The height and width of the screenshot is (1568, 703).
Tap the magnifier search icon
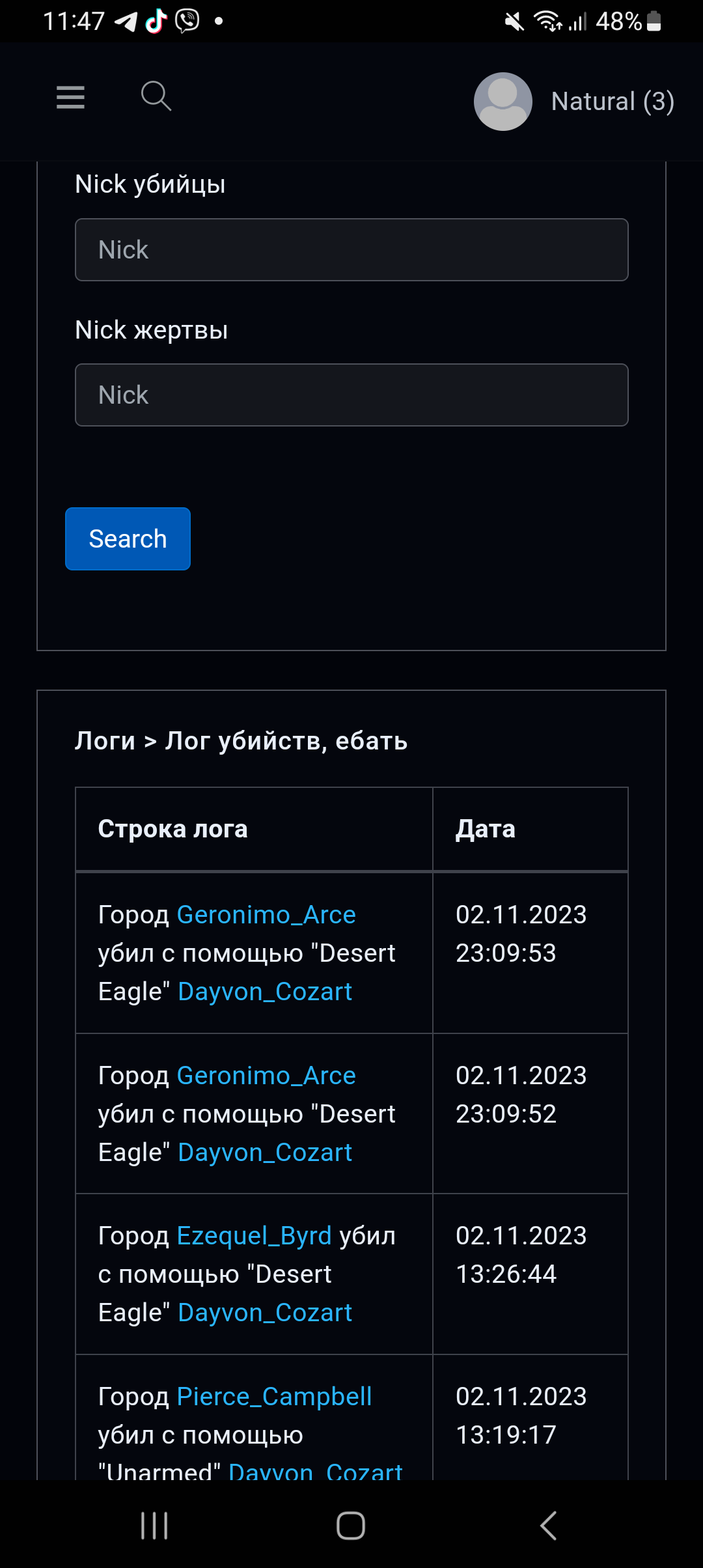[x=156, y=96]
